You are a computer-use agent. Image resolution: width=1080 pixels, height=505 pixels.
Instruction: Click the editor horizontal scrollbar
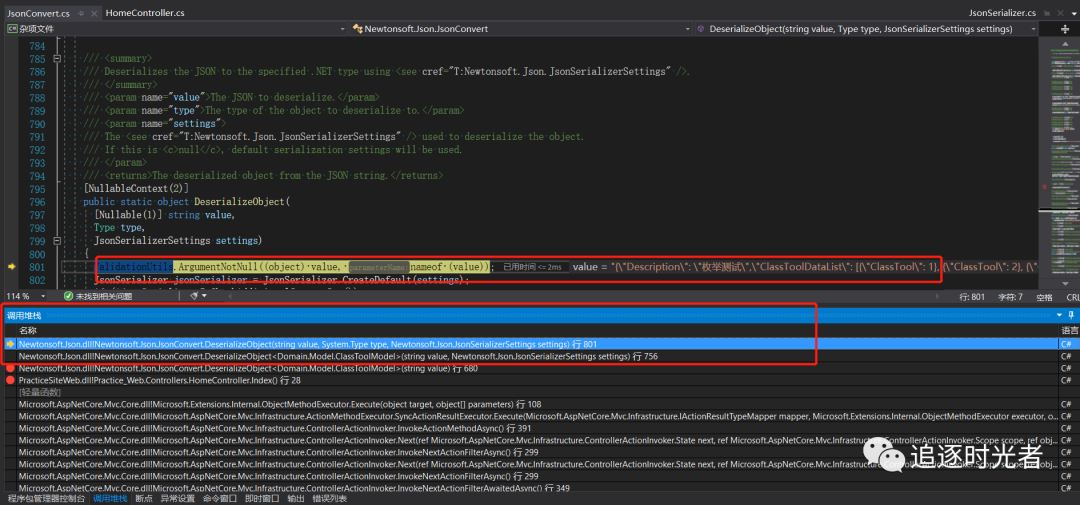click(x=585, y=296)
